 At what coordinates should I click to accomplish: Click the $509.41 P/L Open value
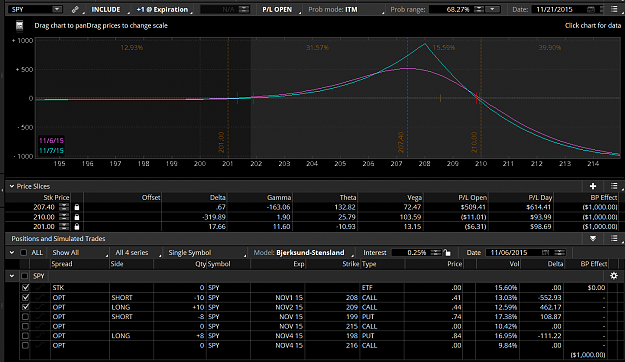click(473, 207)
